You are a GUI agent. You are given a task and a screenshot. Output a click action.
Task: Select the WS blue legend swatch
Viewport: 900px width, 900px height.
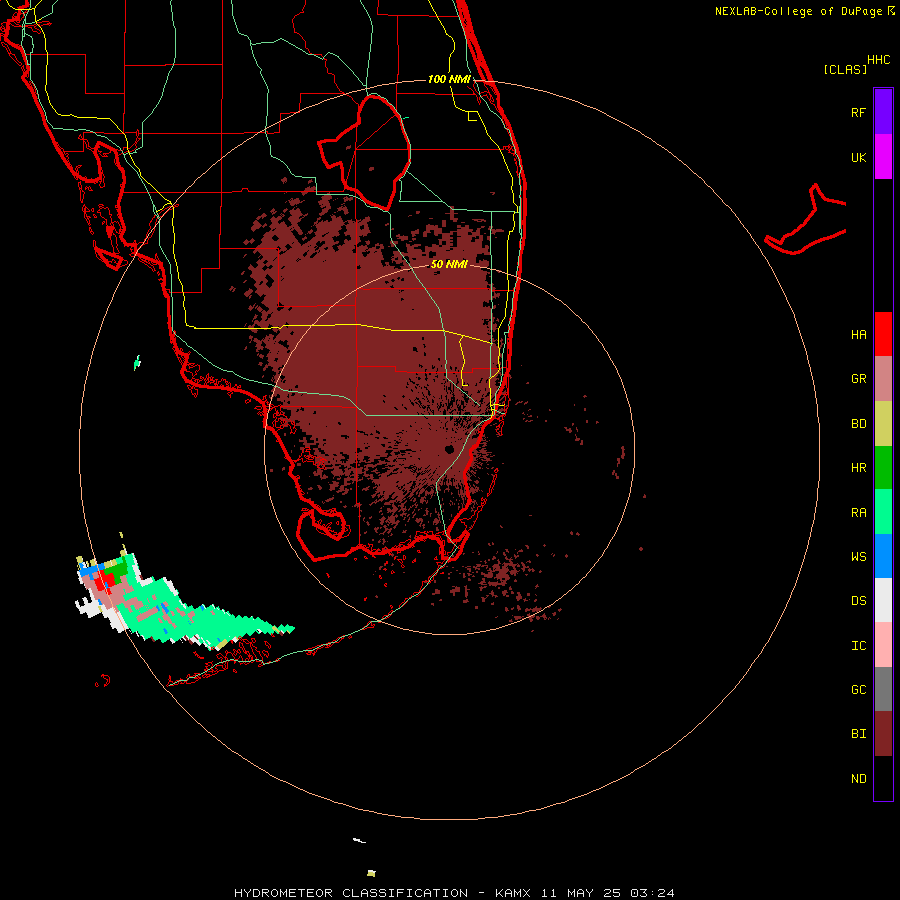tap(883, 556)
